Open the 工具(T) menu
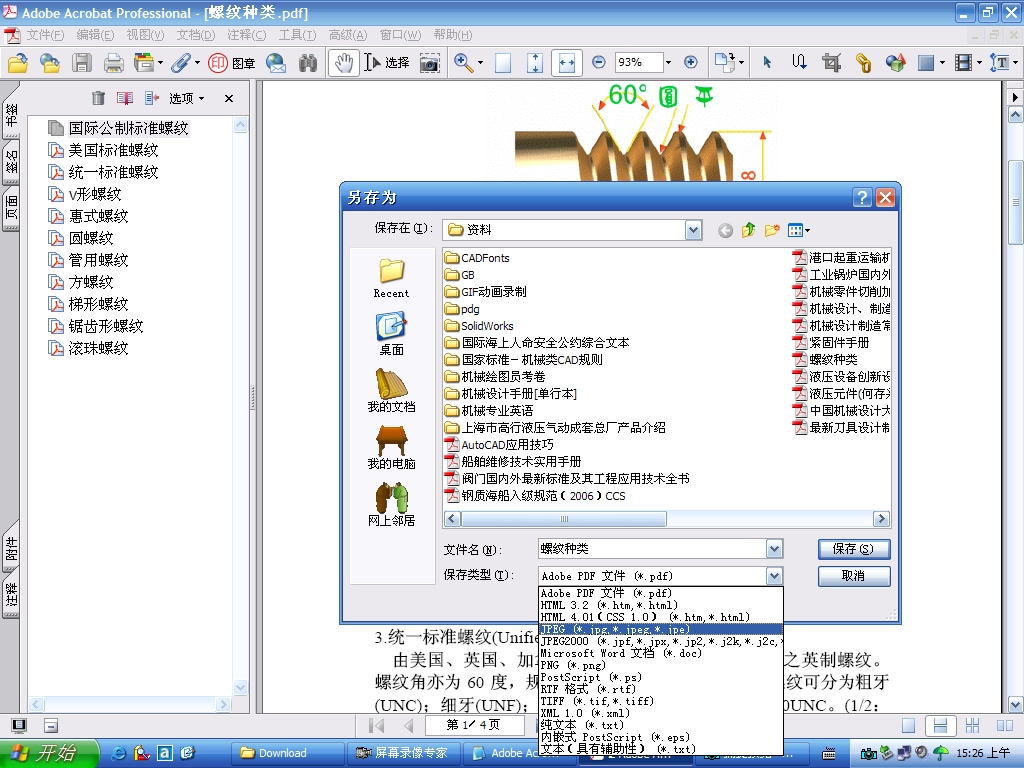This screenshot has height=768, width=1024. tap(297, 35)
